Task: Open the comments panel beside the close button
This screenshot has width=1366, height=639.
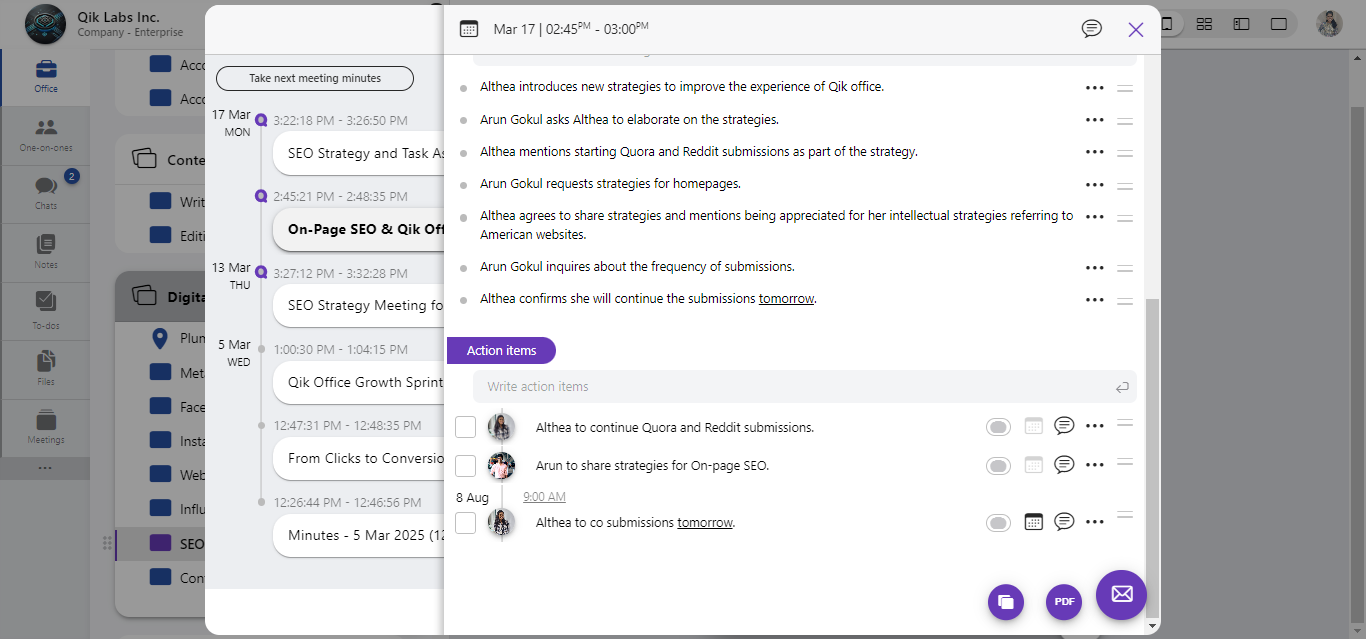Action: click(1091, 28)
